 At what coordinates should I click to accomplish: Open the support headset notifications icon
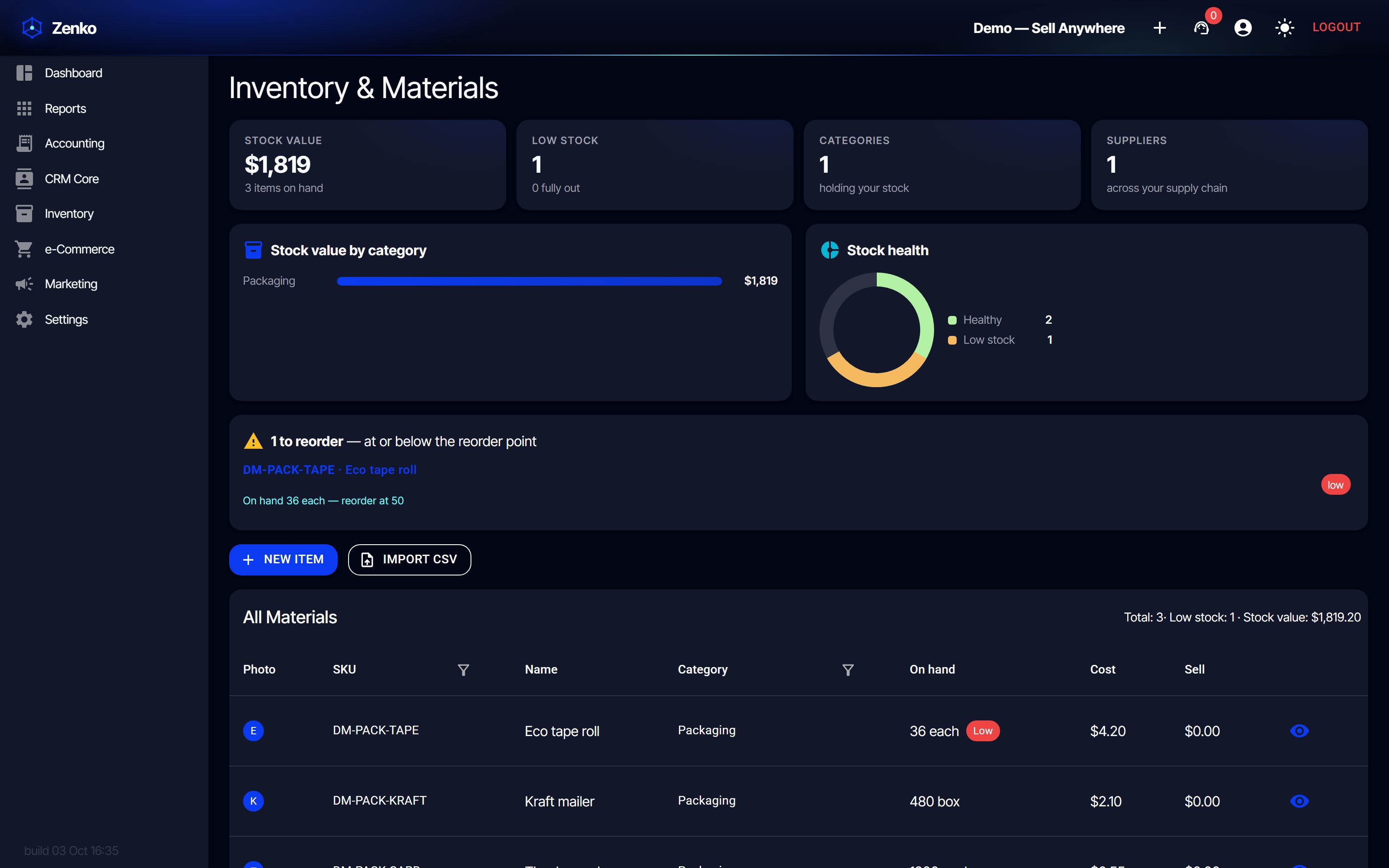[1201, 27]
